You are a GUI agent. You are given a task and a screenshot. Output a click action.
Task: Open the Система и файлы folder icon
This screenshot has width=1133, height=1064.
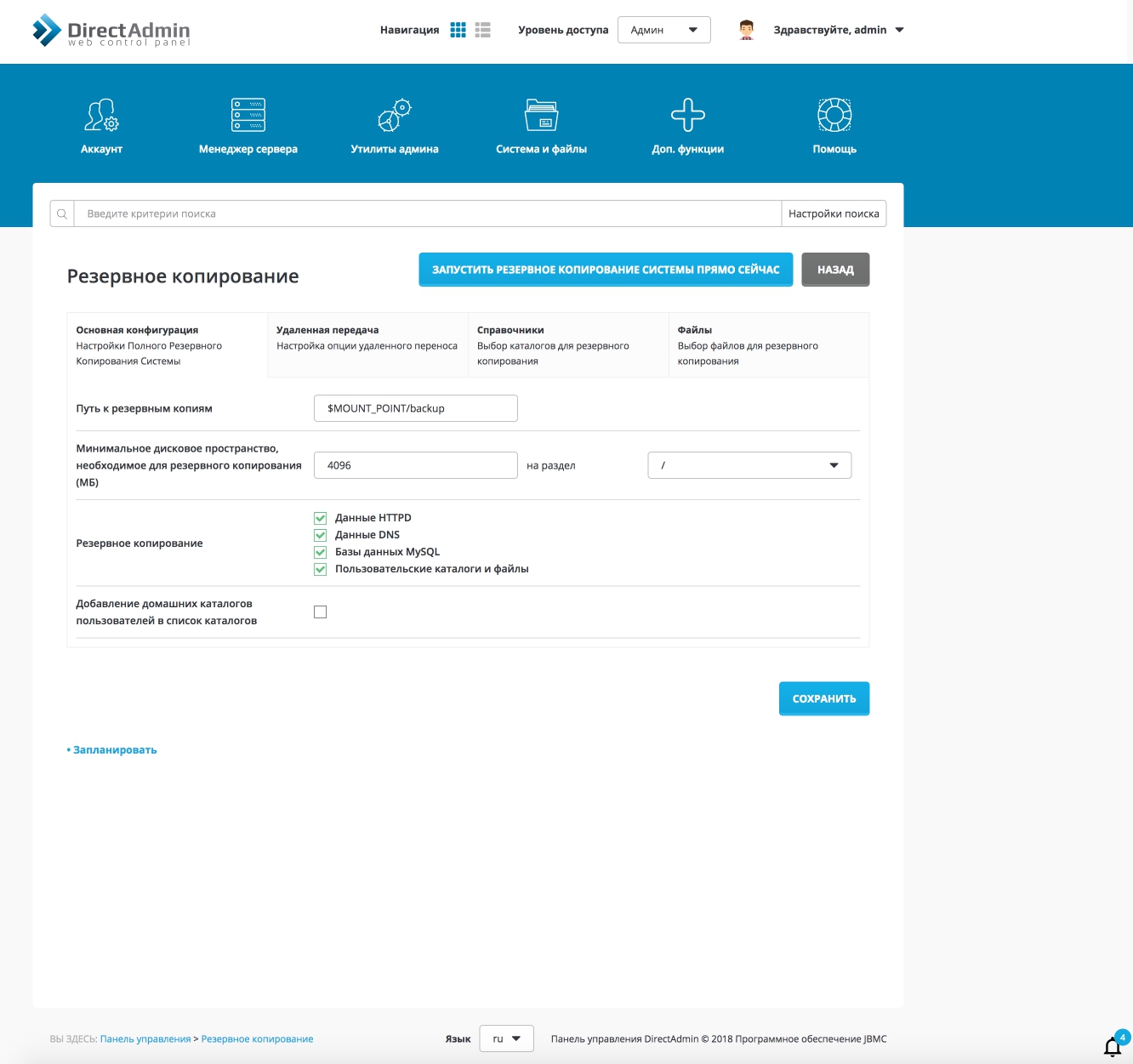pos(541,116)
